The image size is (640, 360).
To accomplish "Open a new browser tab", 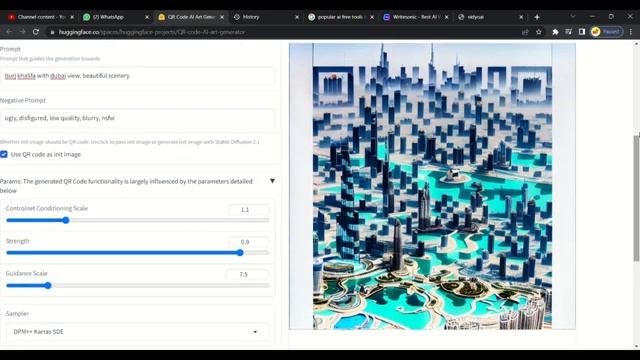I will pos(537,17).
